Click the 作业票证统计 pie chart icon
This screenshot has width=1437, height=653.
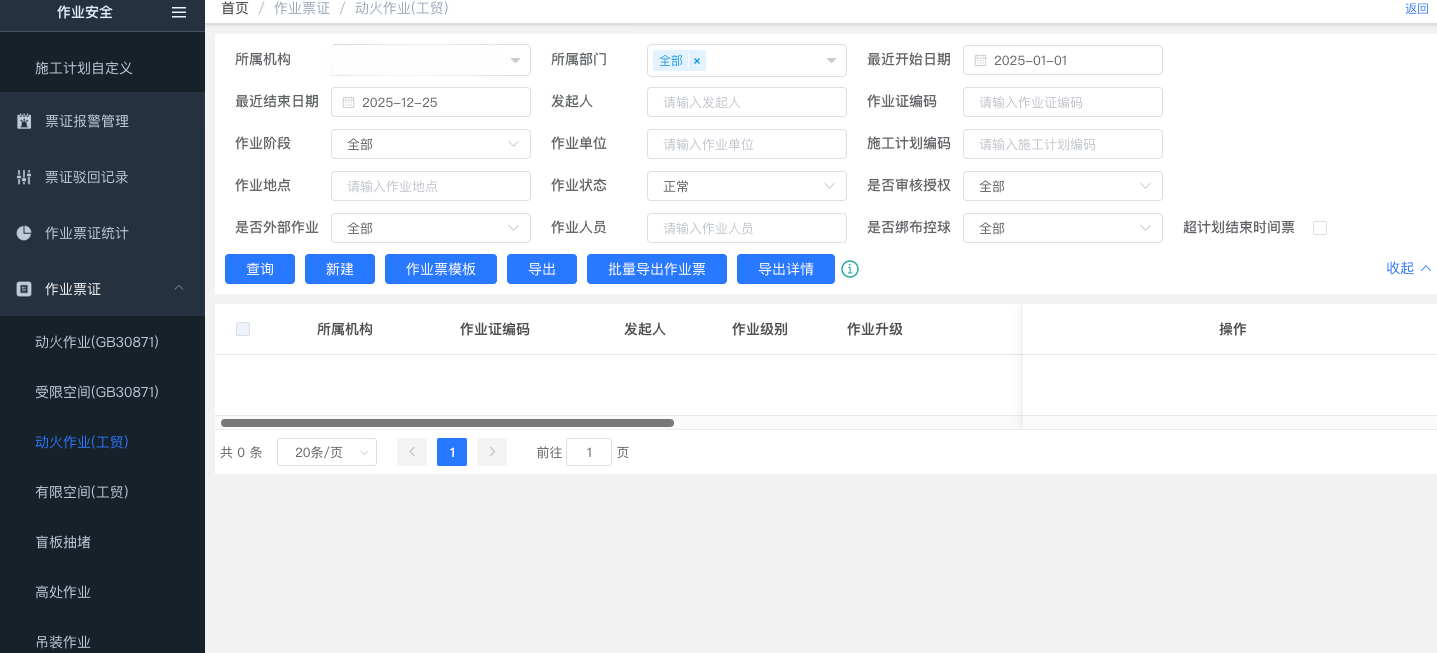point(24,233)
